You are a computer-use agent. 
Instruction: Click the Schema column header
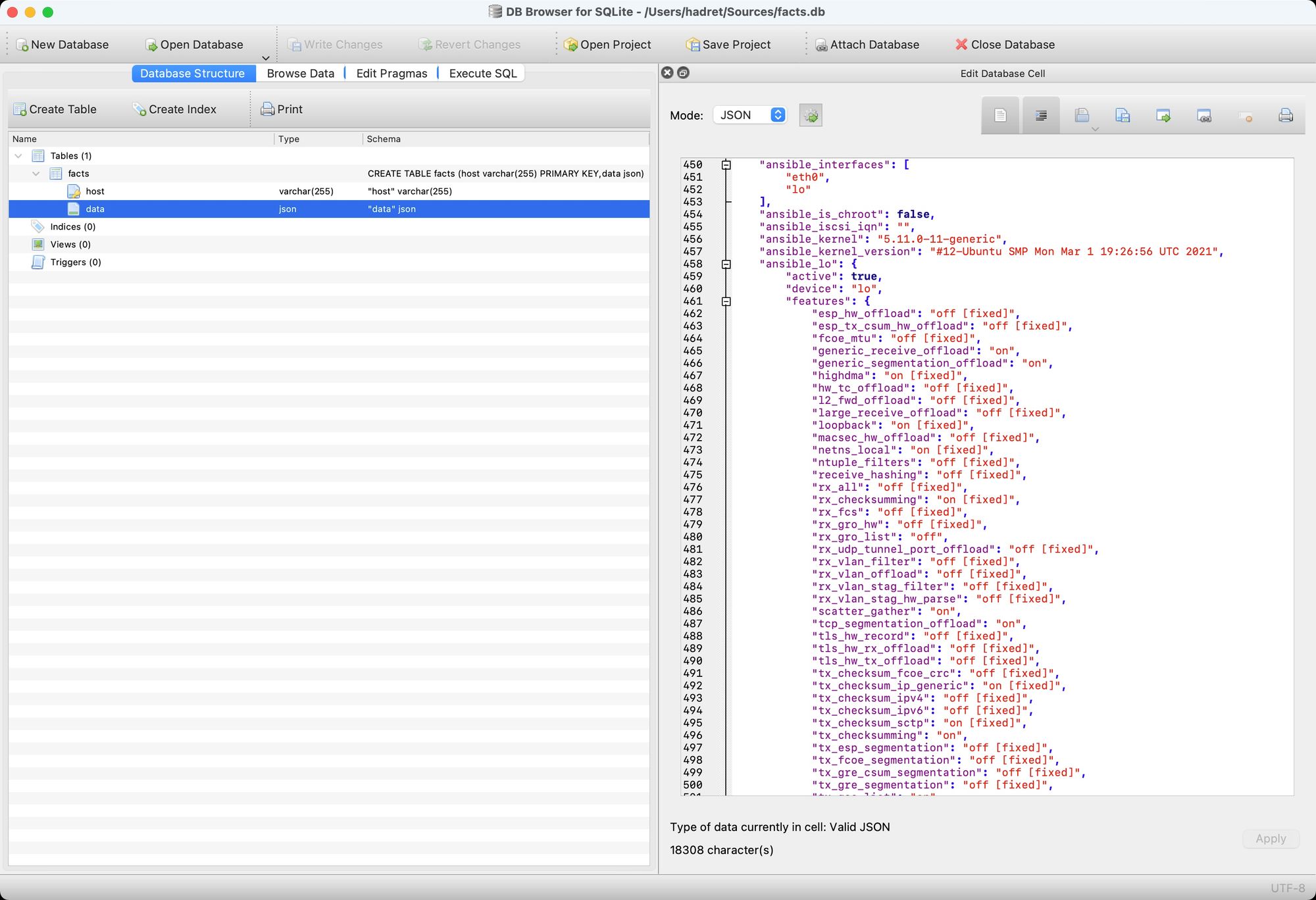(x=384, y=139)
